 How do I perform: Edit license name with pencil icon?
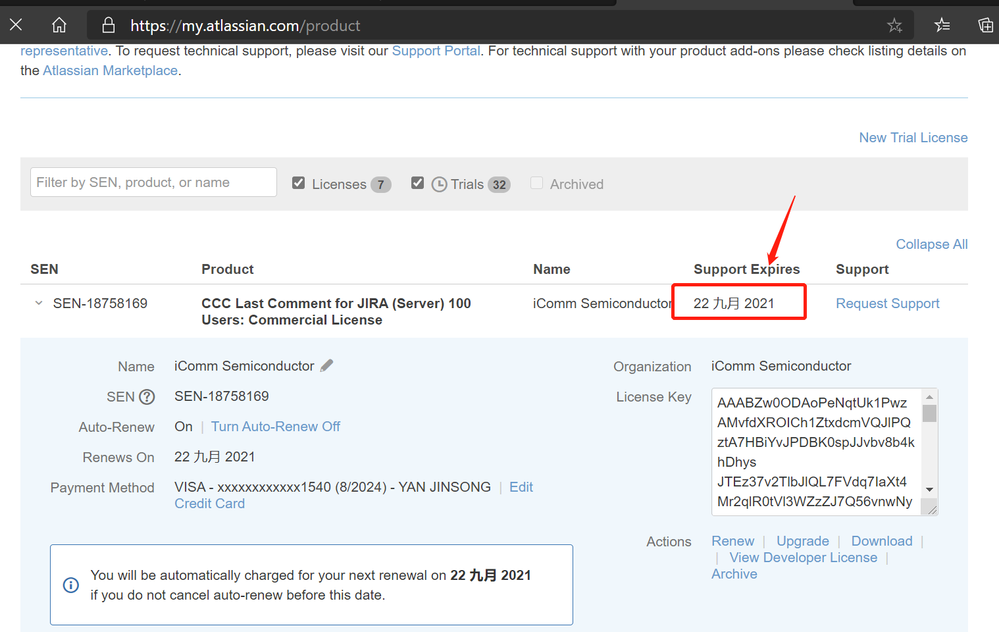[x=327, y=365]
